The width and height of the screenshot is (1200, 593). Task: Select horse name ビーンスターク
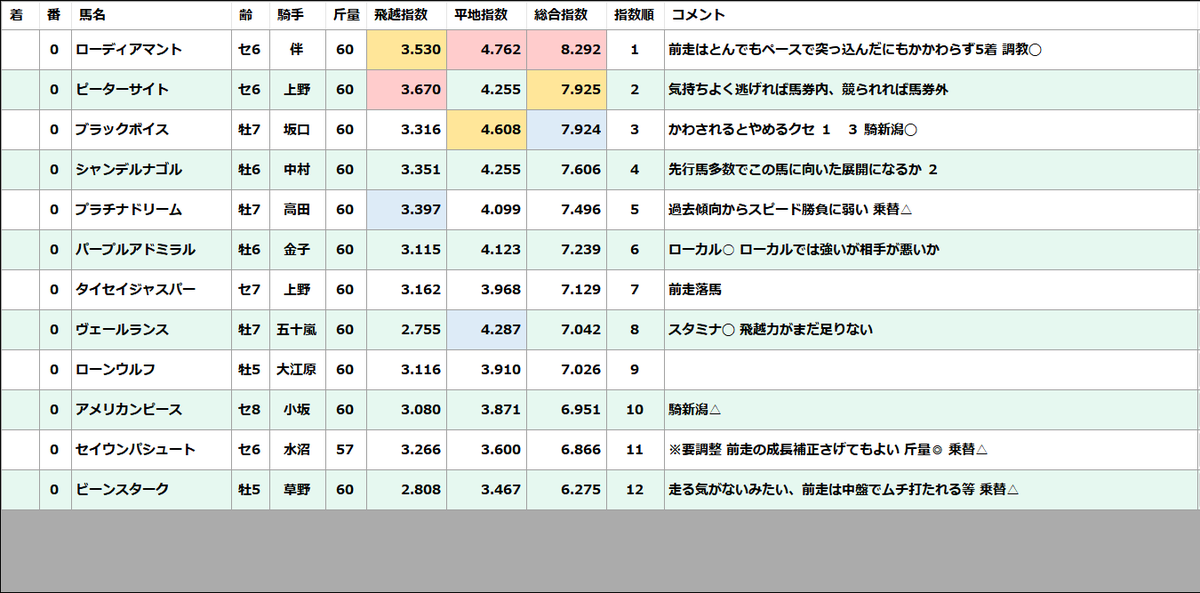click(122, 490)
